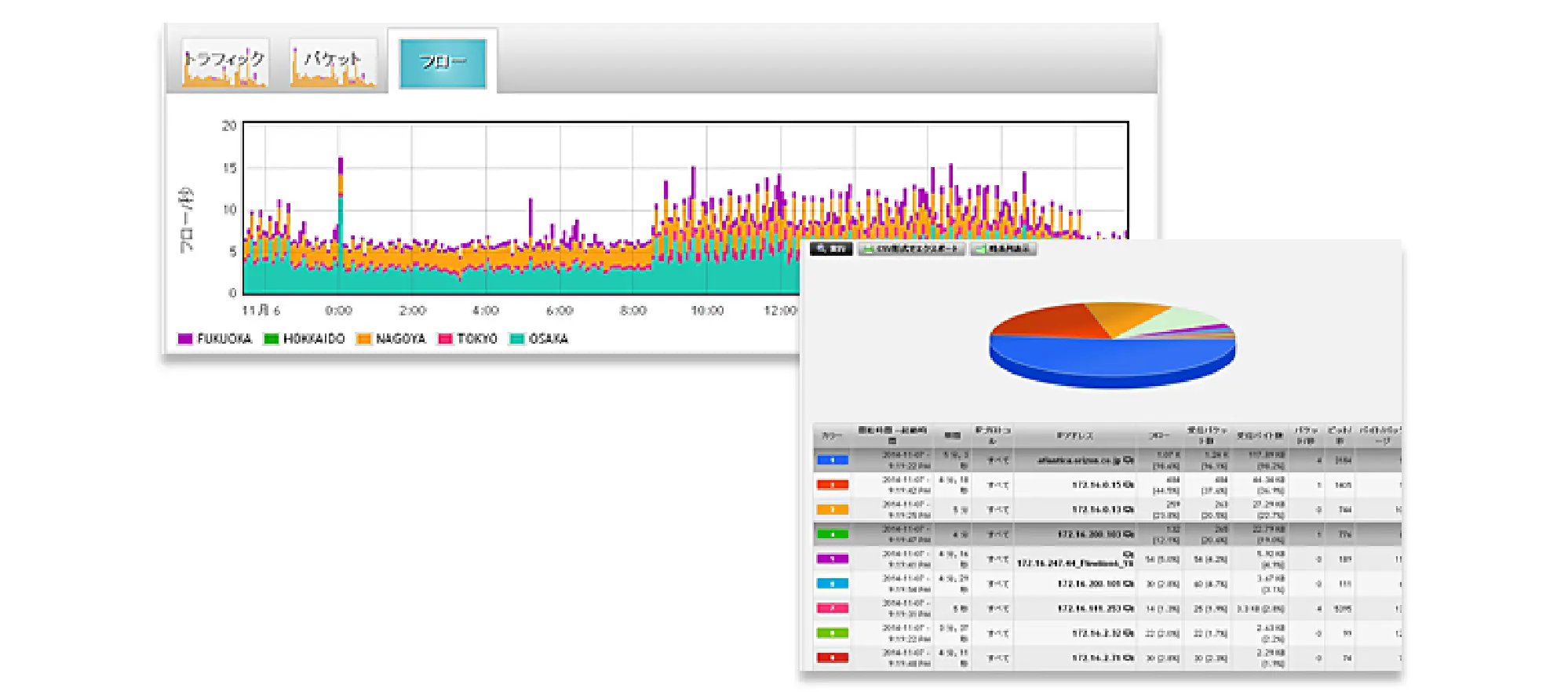
Task: Click the red-orange color chip in second row
Action: (833, 485)
